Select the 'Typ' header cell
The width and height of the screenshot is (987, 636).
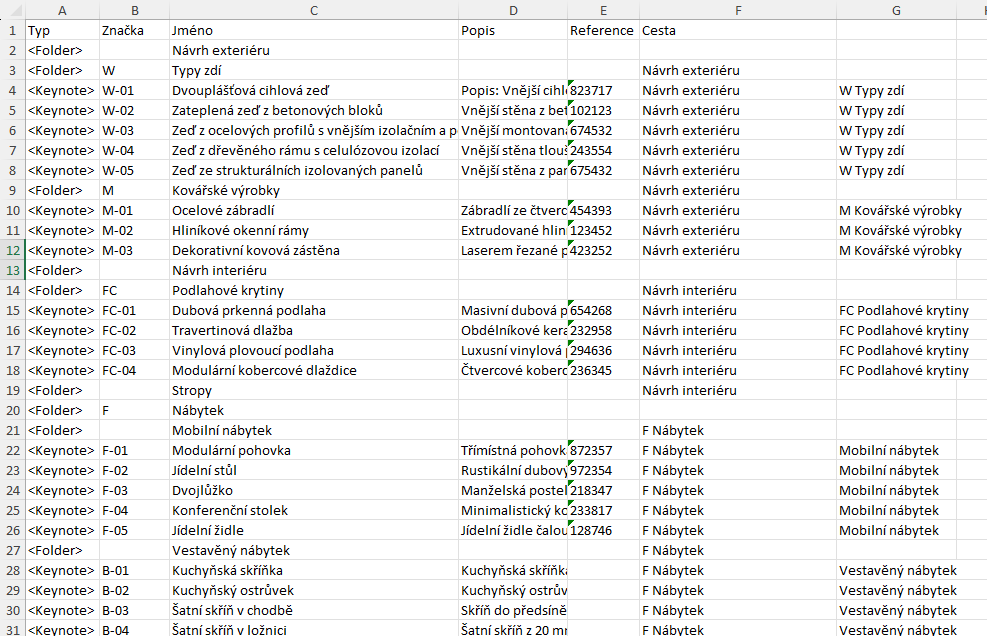click(61, 30)
